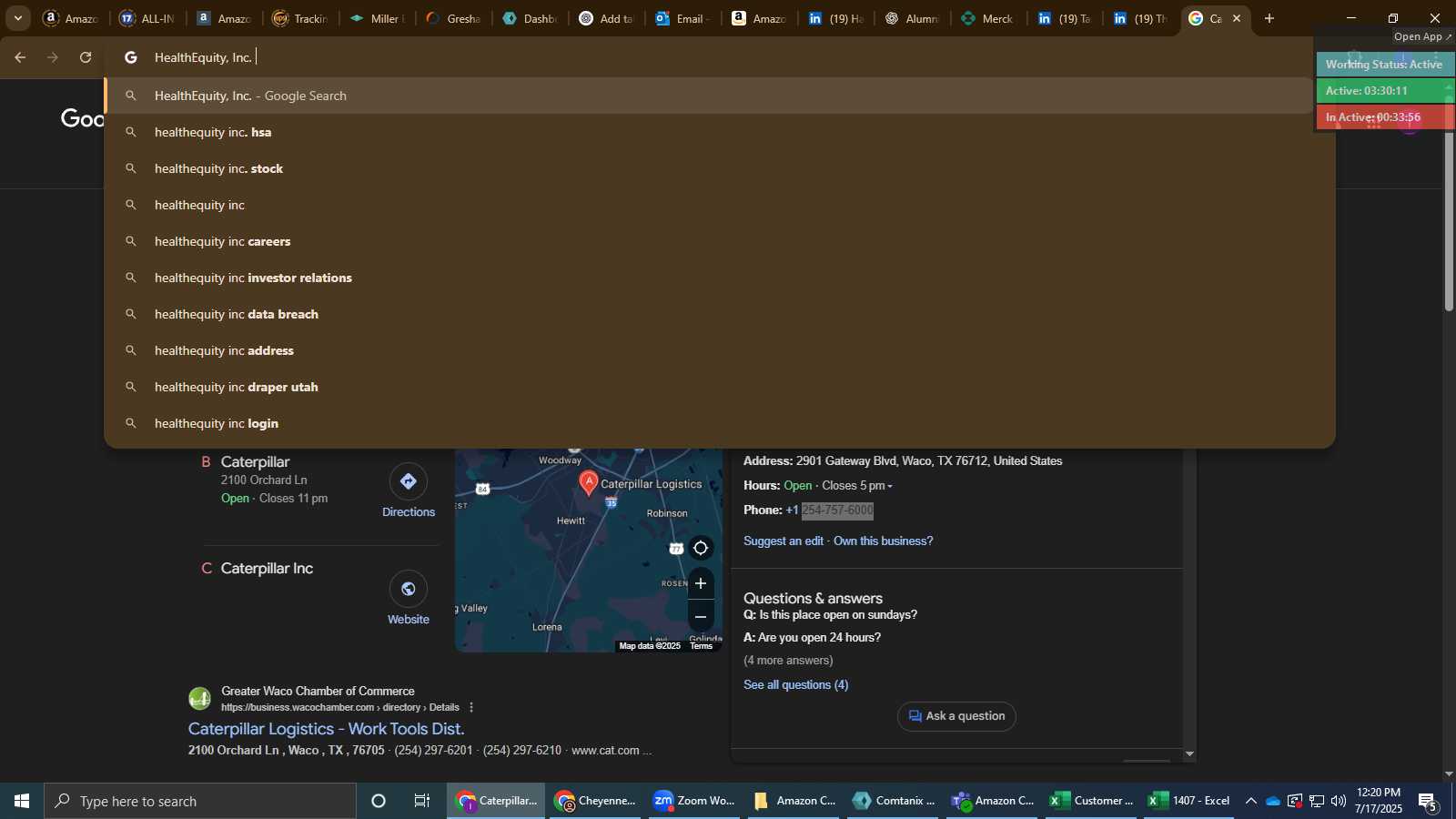Open the map Terms link

point(701,646)
